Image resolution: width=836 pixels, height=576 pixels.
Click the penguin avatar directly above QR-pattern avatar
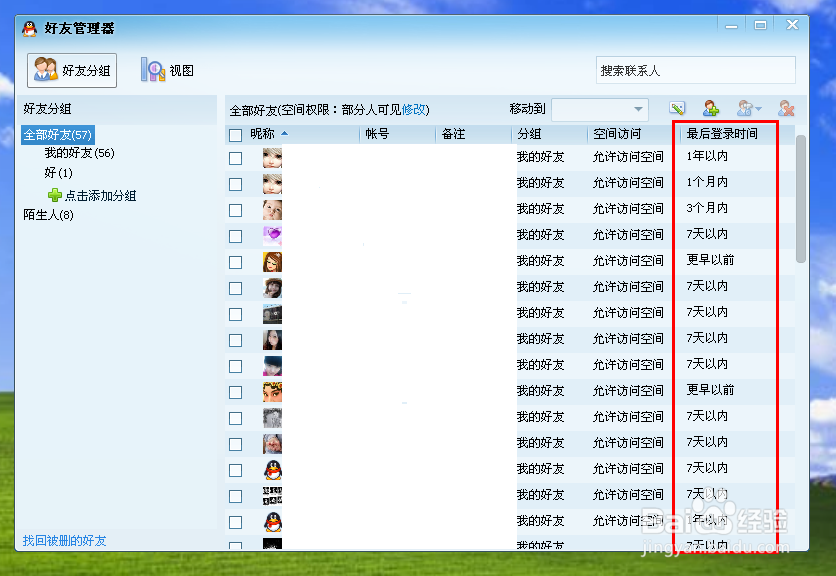point(272,470)
